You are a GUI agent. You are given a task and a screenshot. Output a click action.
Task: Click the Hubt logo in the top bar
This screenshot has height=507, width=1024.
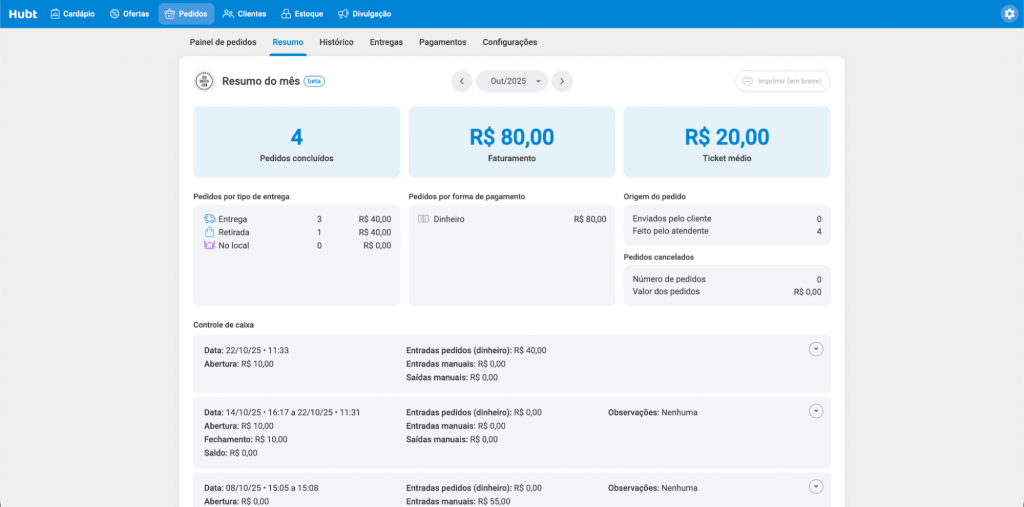coord(23,14)
